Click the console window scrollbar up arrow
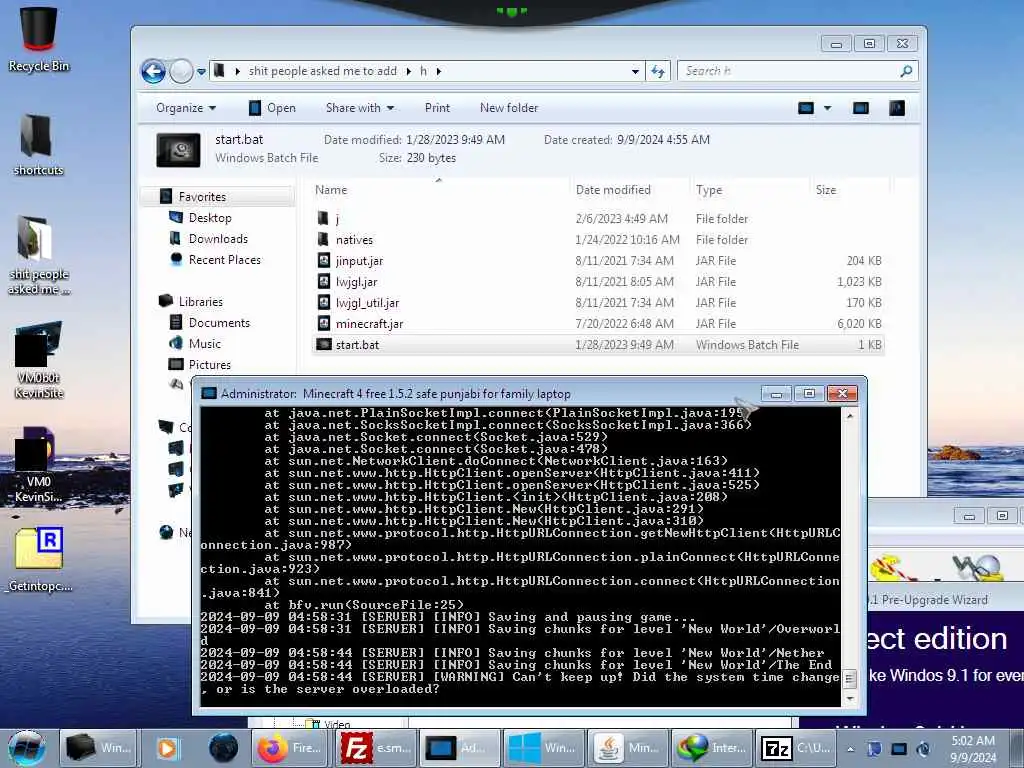Screen dimensions: 1024x768 point(850,415)
